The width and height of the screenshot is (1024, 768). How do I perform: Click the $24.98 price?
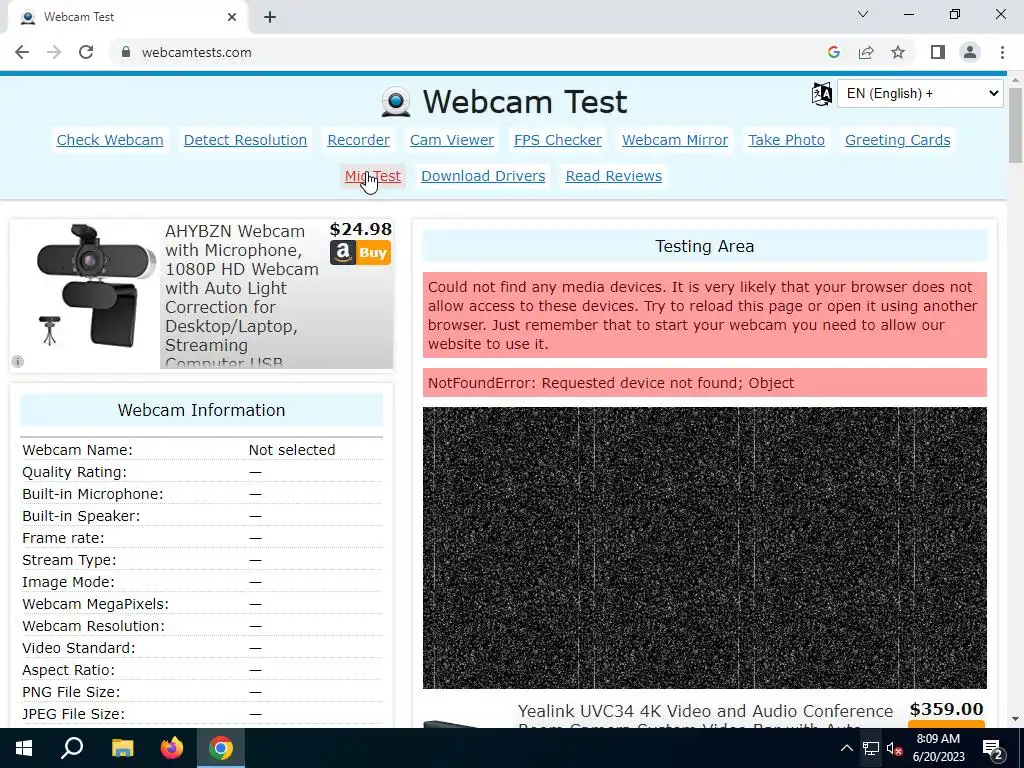(360, 229)
